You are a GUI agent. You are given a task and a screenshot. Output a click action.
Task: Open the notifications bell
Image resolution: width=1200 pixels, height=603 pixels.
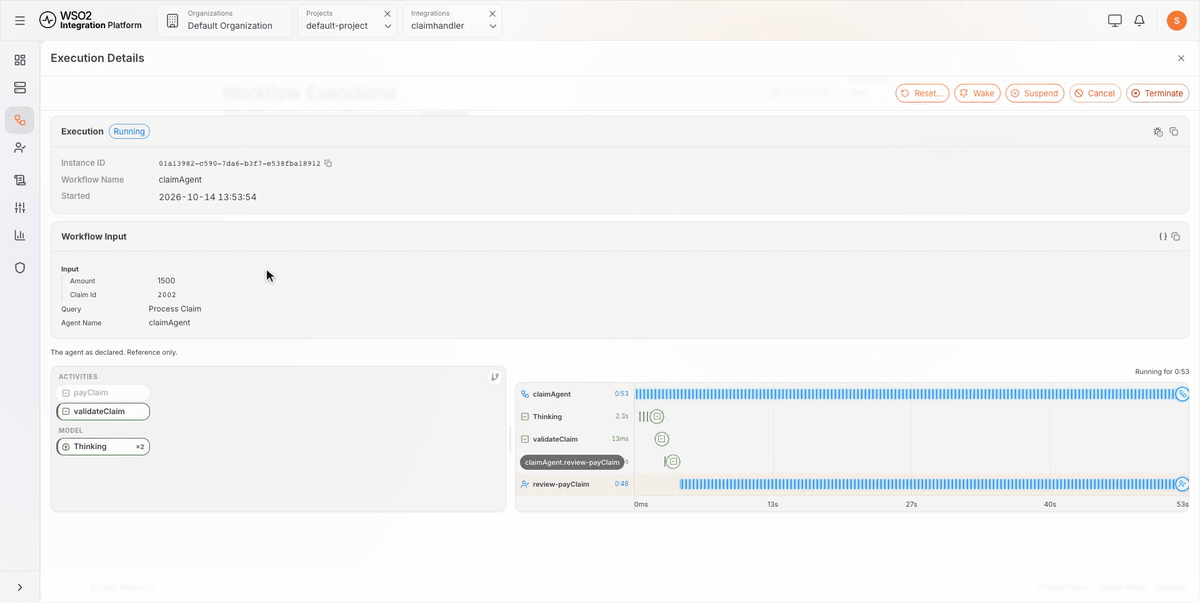point(1139,20)
